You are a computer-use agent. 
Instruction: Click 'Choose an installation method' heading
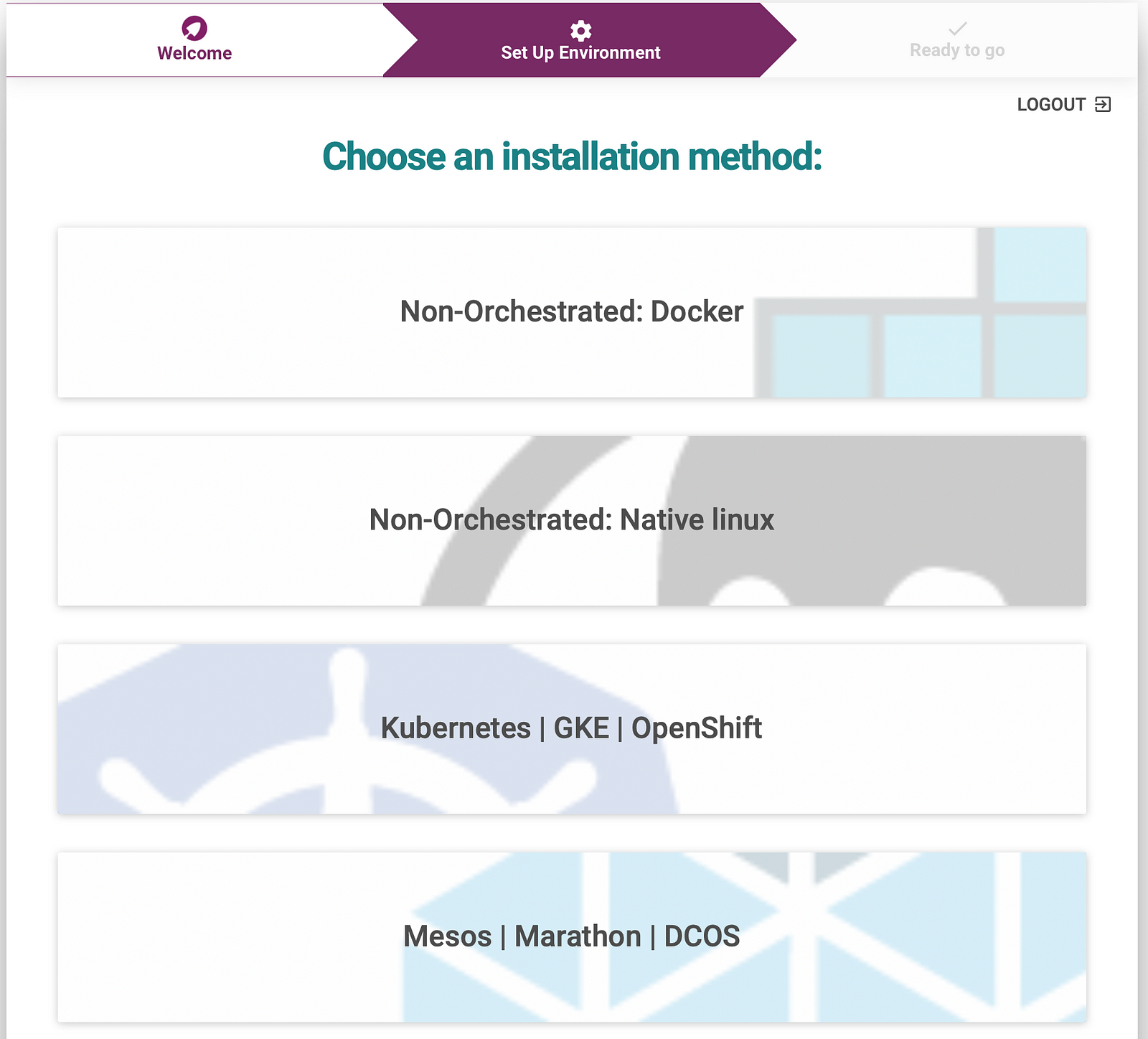click(x=572, y=156)
